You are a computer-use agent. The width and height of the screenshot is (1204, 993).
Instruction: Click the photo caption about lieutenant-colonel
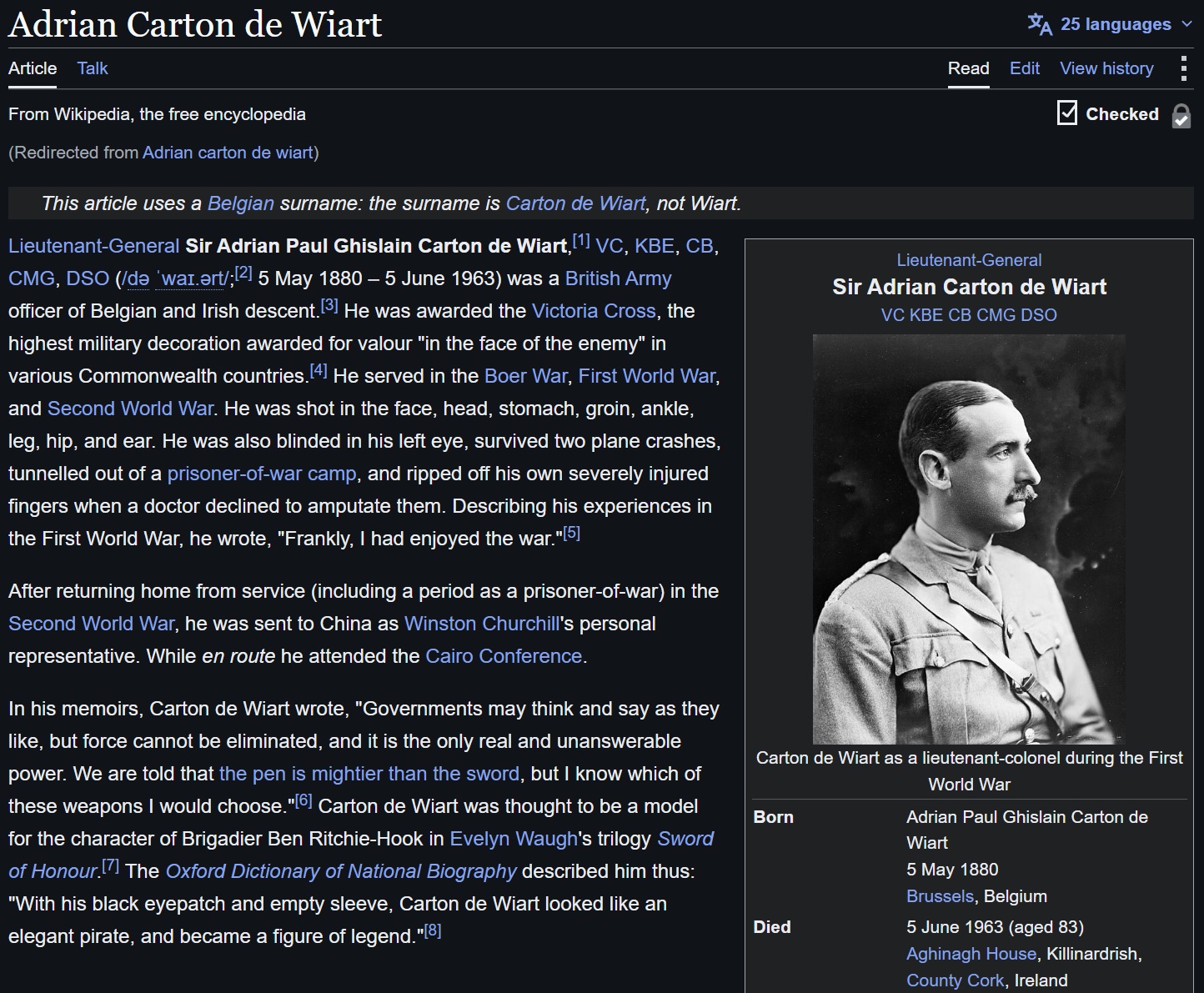tap(969, 771)
